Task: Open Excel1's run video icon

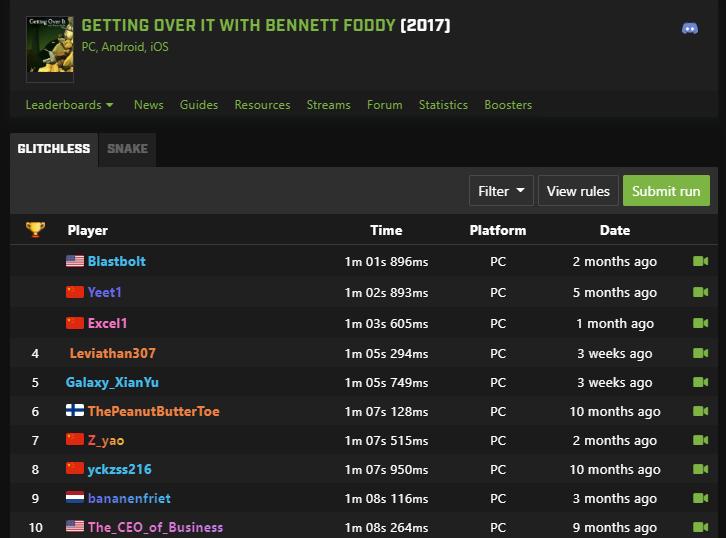Action: click(700, 324)
